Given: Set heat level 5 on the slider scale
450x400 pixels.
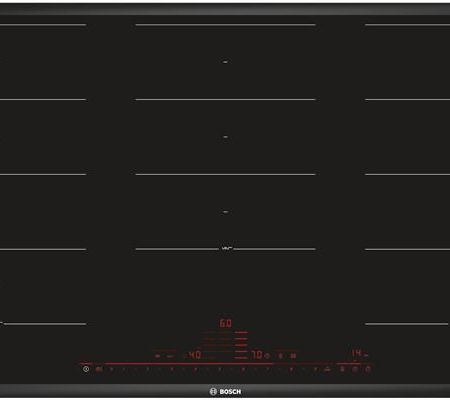Looking at the screenshot, I should pos(219,369).
